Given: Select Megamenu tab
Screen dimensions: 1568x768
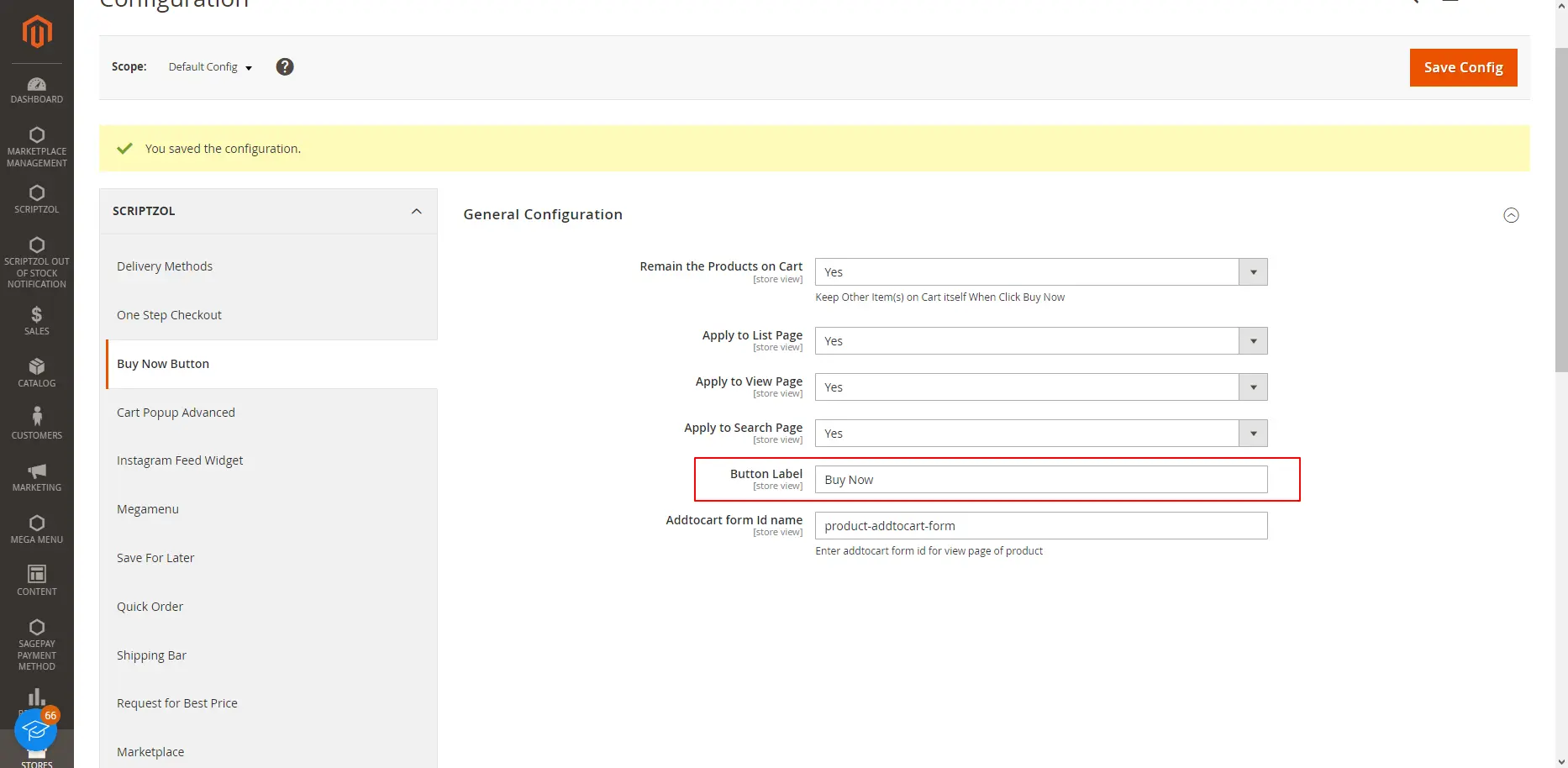Looking at the screenshot, I should point(271,509).
